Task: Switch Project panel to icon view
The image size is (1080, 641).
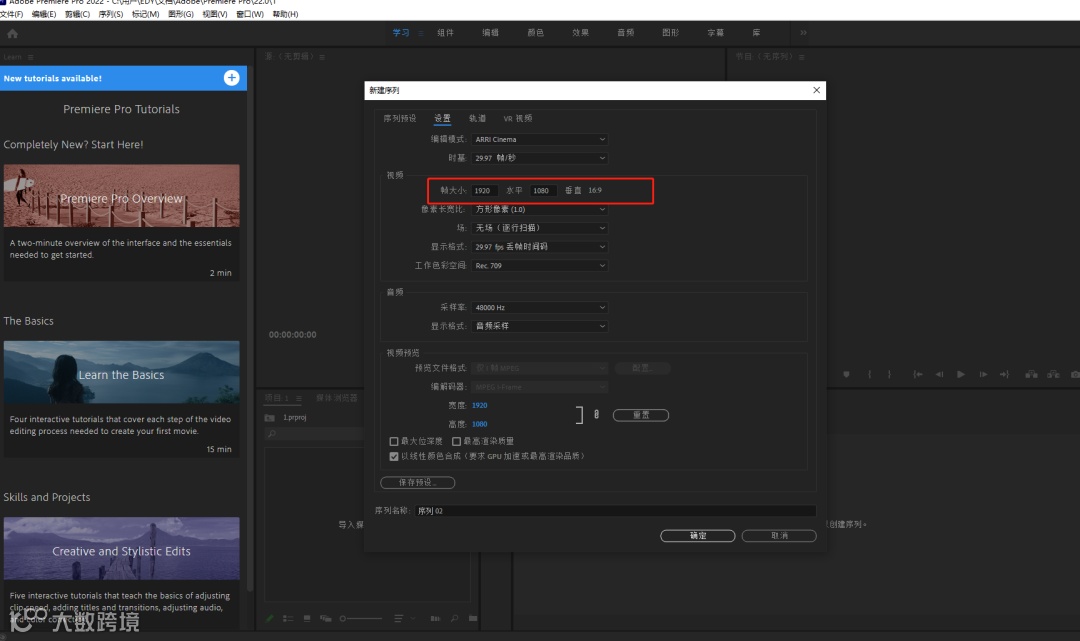Action: 307,618
